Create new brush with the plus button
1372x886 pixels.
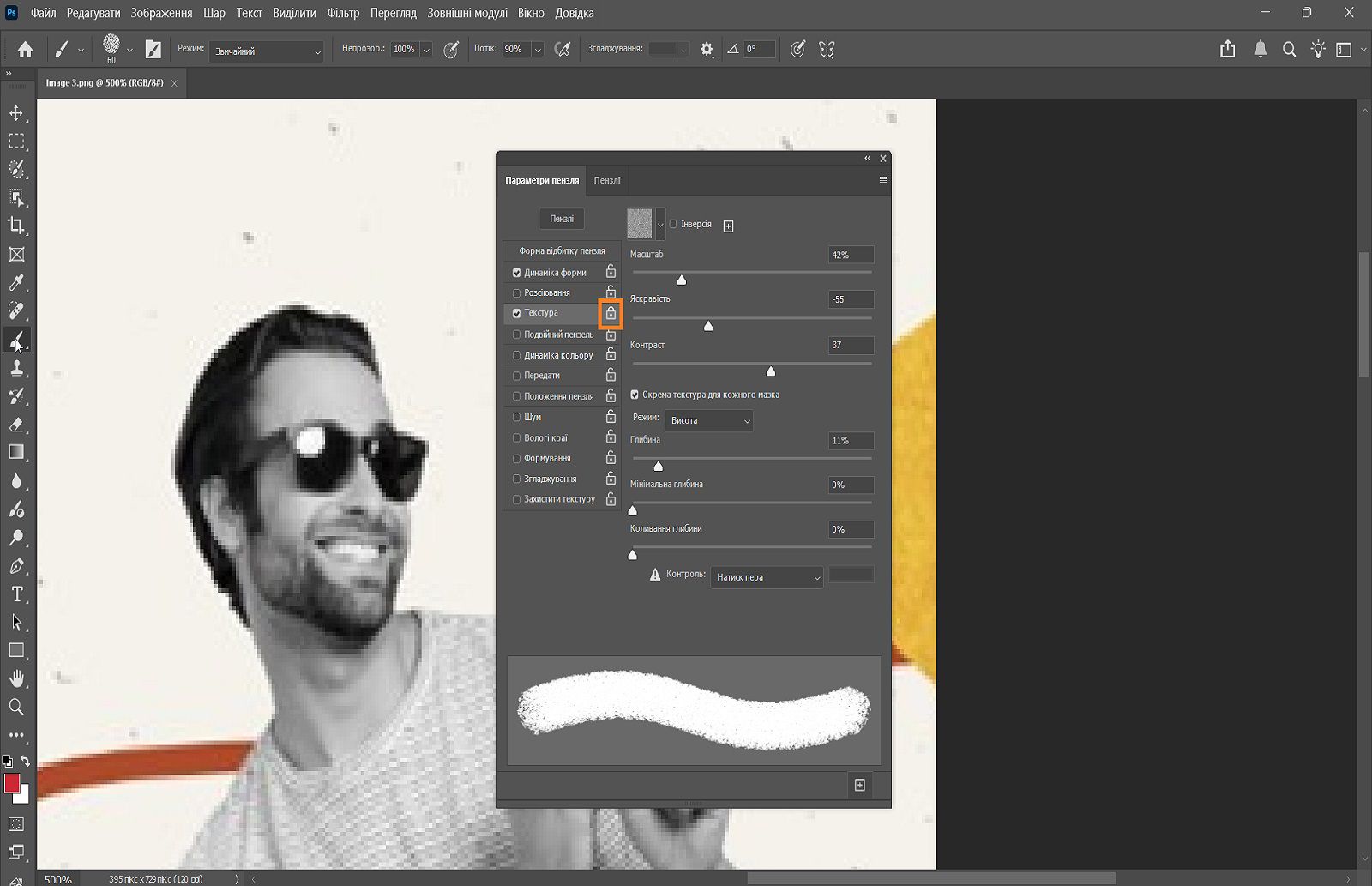pos(858,785)
